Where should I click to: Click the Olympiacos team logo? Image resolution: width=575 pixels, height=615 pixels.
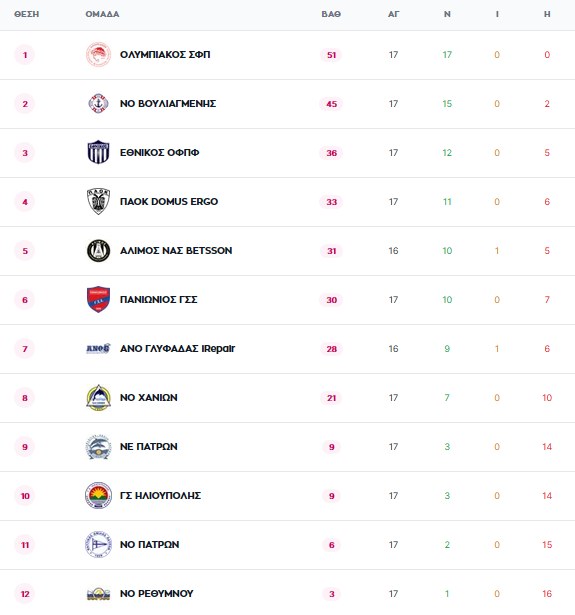click(98, 55)
